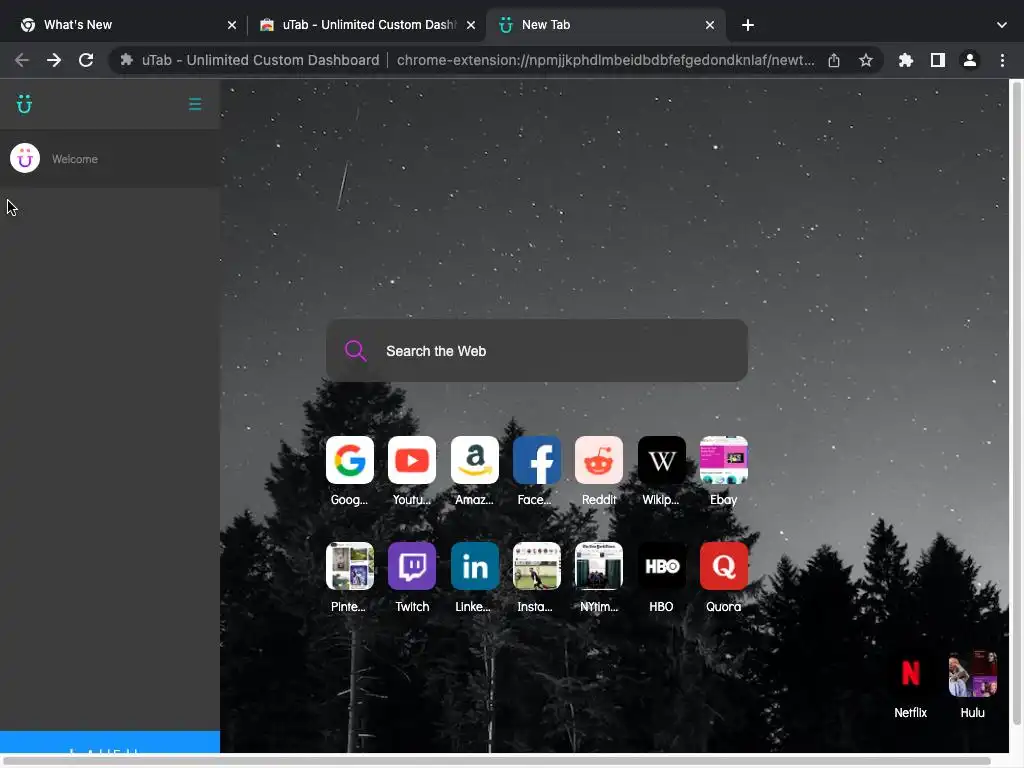The width and height of the screenshot is (1024, 768).
Task: Click the horizontal page scrollbar
Action: 498,761
